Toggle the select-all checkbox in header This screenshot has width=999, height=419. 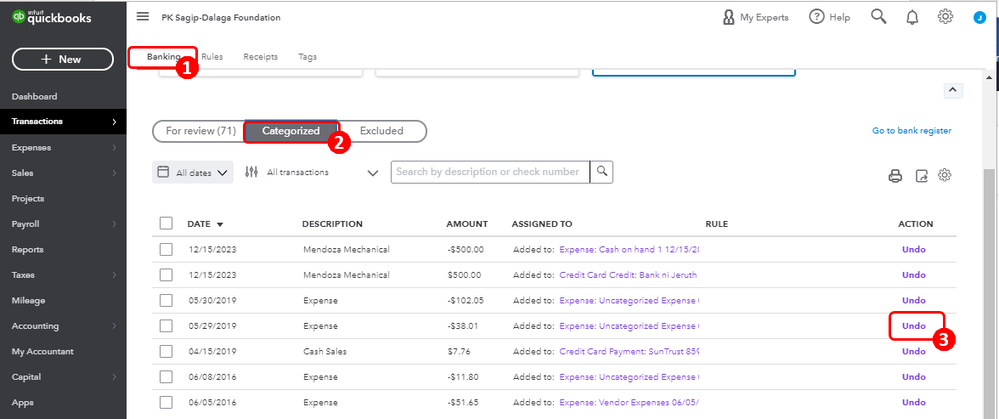(166, 224)
